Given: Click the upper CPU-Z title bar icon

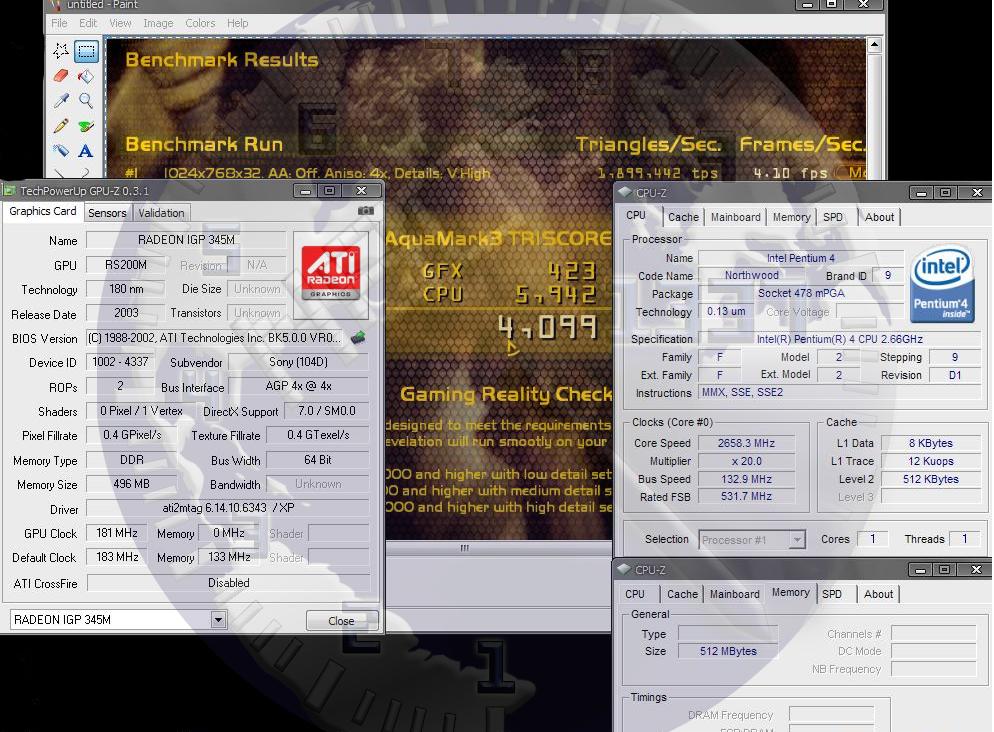Looking at the screenshot, I should coord(625,192).
